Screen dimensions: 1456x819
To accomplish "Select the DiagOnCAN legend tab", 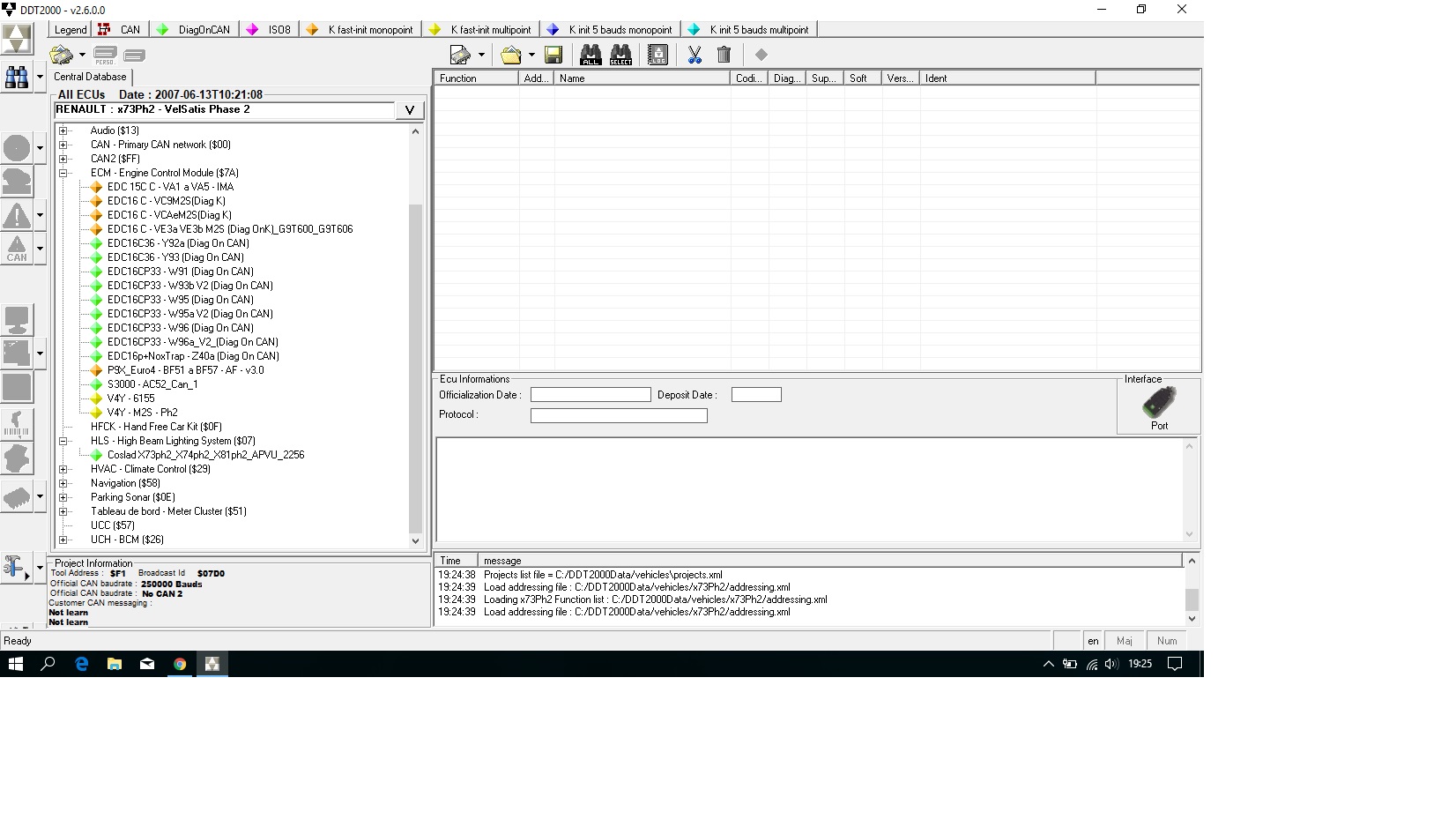I will pyautogui.click(x=194, y=29).
